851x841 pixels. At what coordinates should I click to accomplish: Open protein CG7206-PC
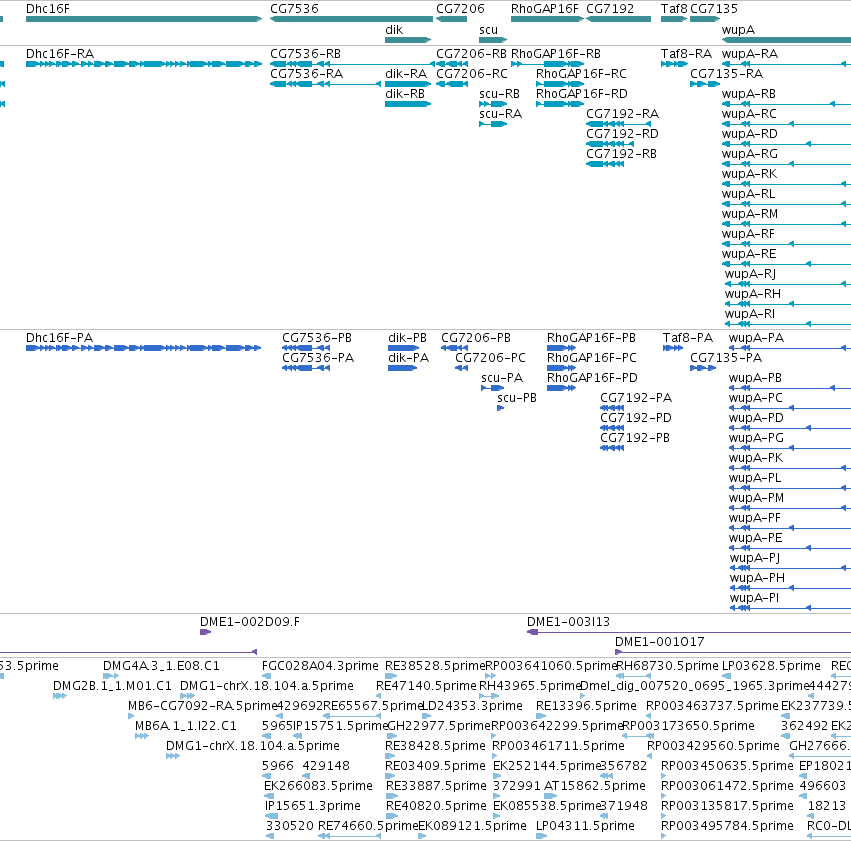[x=461, y=368]
